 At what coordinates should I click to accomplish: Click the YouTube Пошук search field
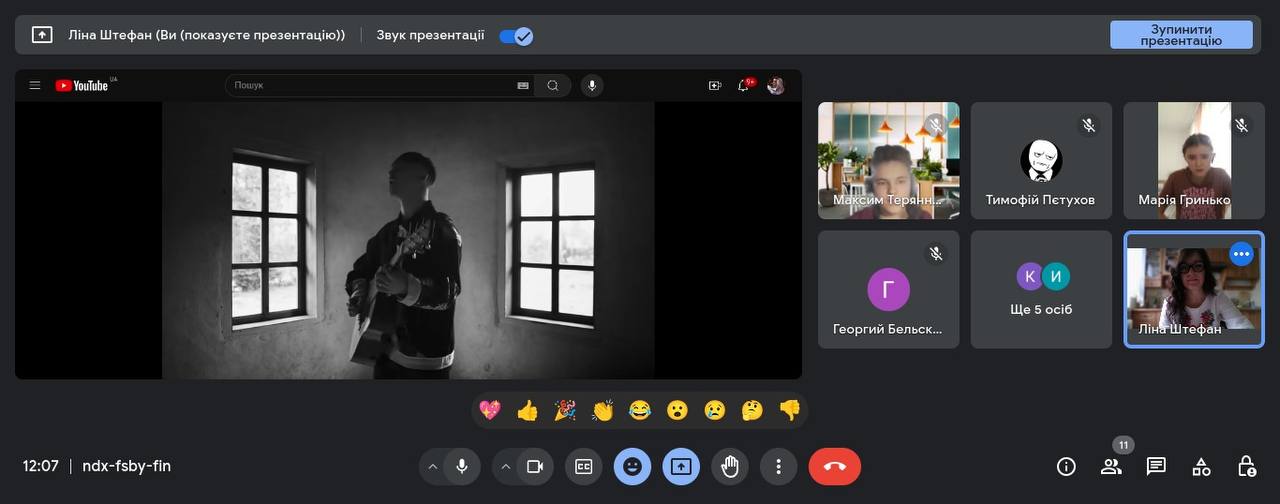pyautogui.click(x=370, y=86)
